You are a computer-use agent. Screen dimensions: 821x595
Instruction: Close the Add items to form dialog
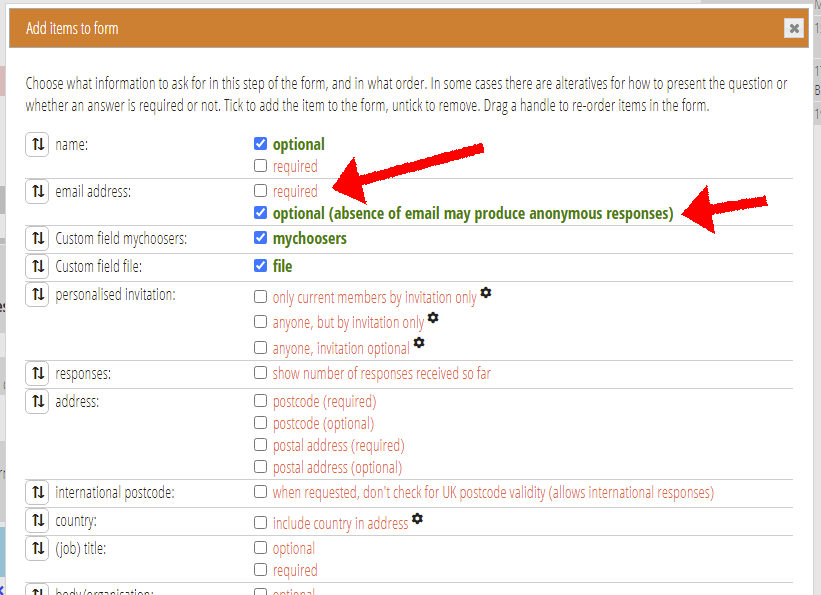(794, 28)
